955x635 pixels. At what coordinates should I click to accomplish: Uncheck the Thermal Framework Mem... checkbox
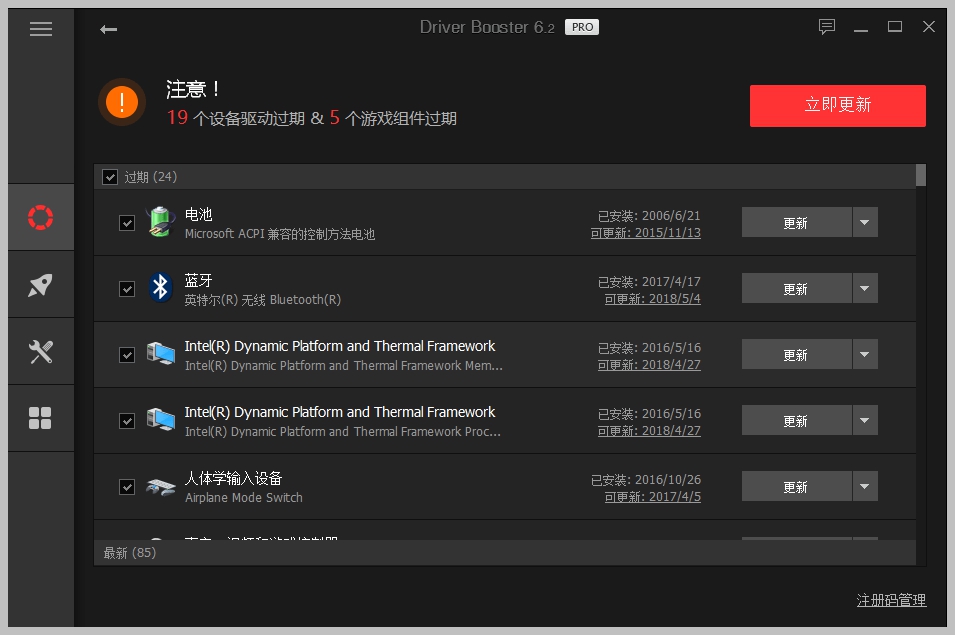coord(127,355)
